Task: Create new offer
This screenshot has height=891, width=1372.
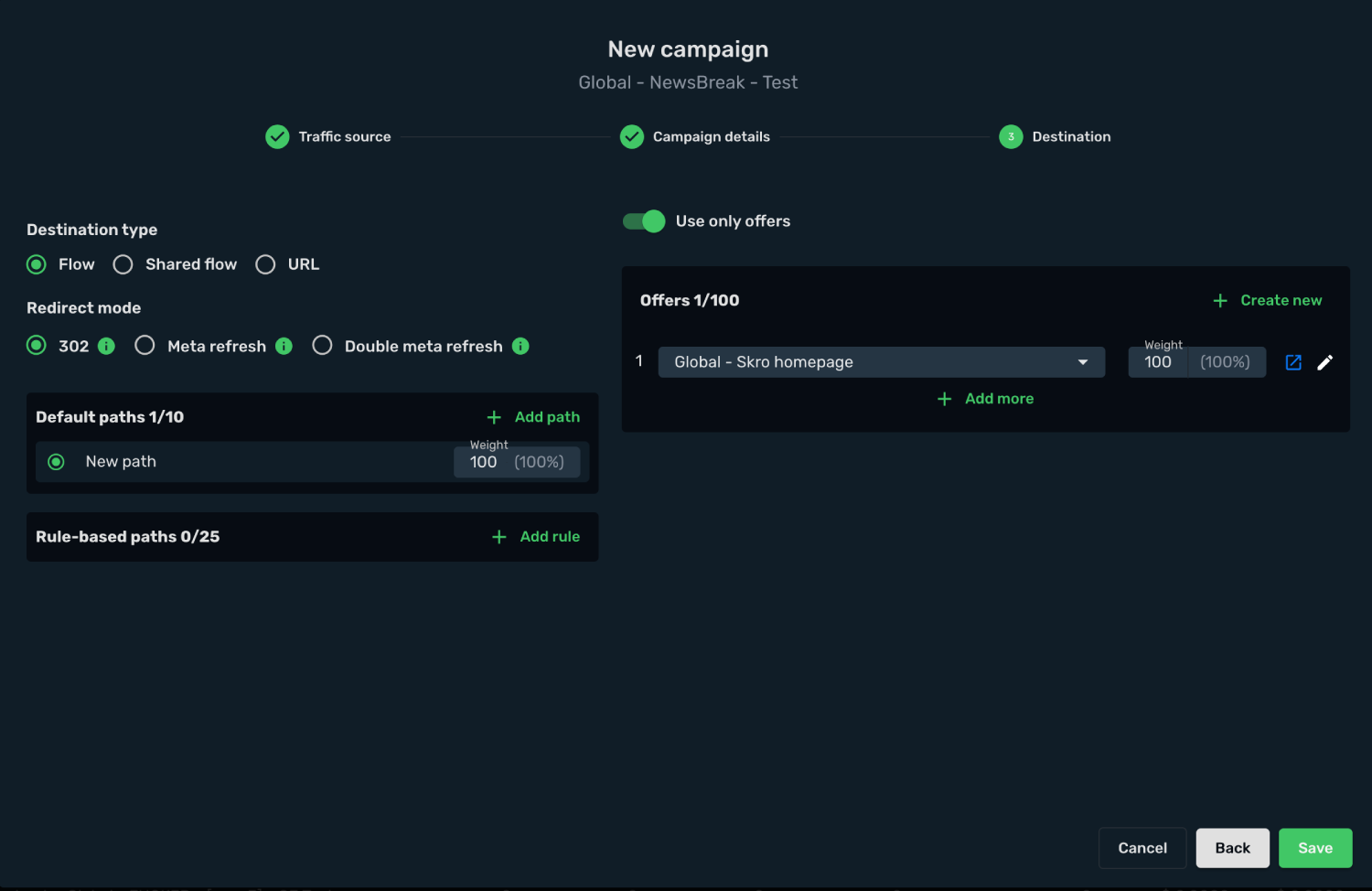Action: 1268,300
